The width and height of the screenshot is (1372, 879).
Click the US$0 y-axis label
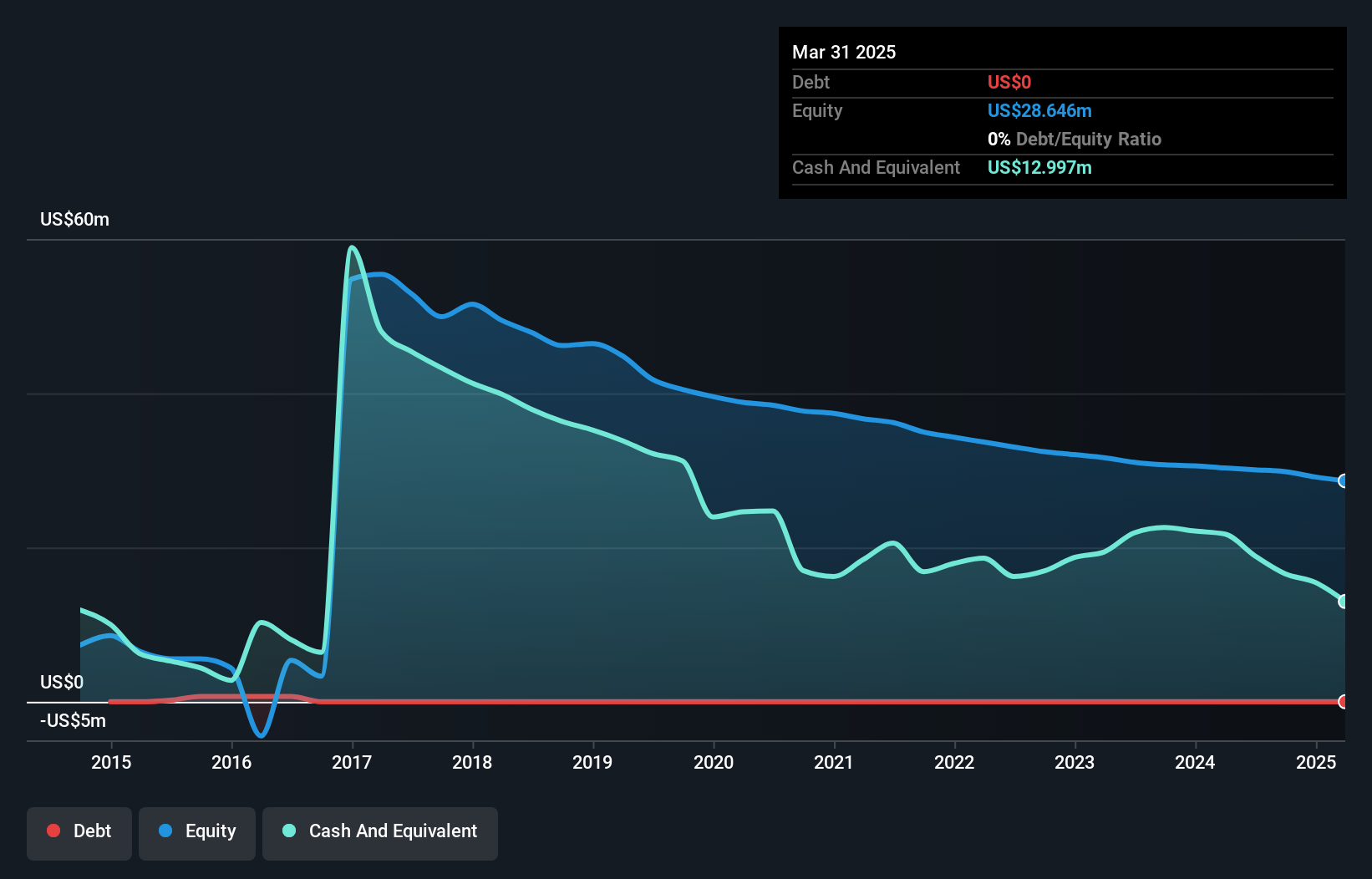coord(62,683)
